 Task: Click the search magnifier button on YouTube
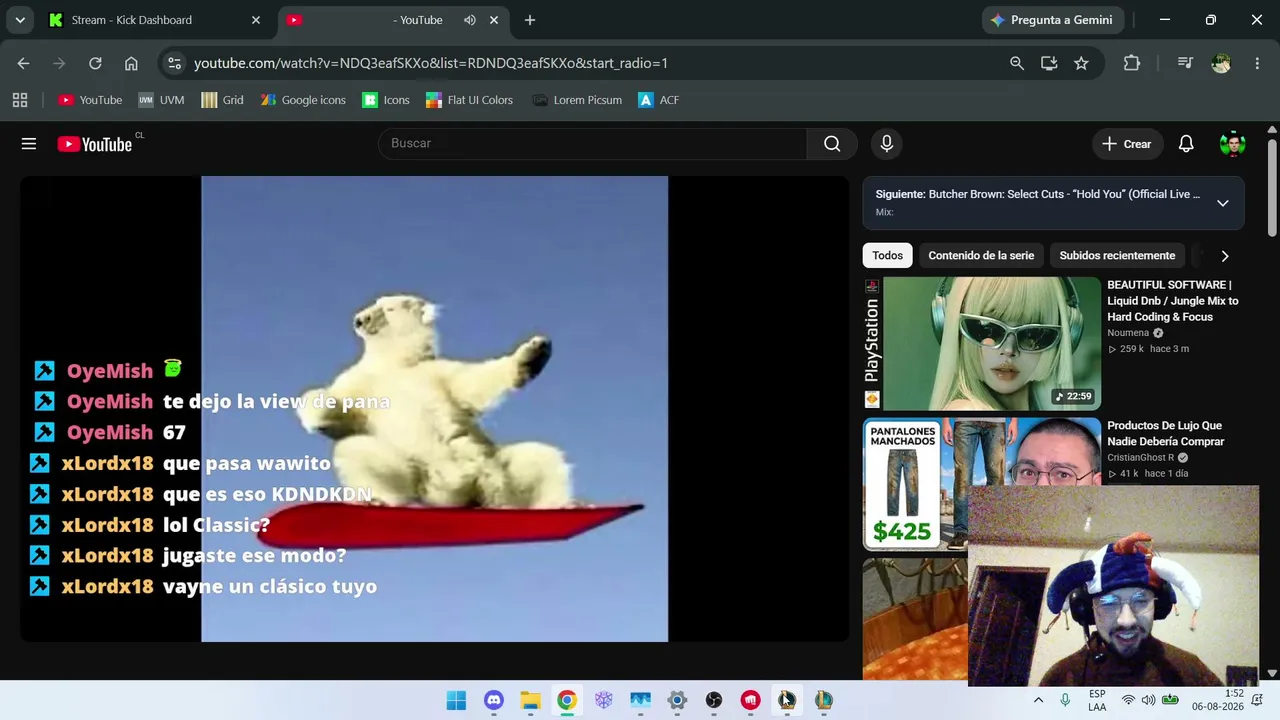[x=832, y=144]
